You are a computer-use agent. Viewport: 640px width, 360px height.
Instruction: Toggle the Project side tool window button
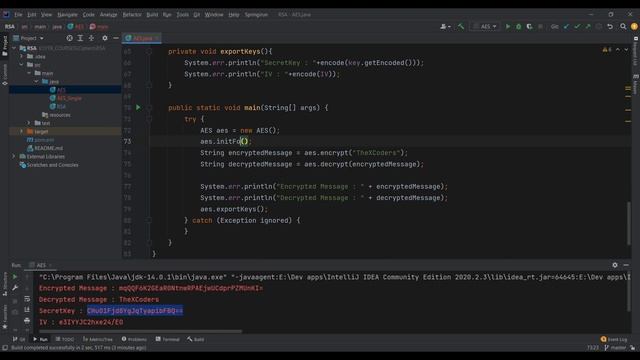pyautogui.click(x=4, y=46)
